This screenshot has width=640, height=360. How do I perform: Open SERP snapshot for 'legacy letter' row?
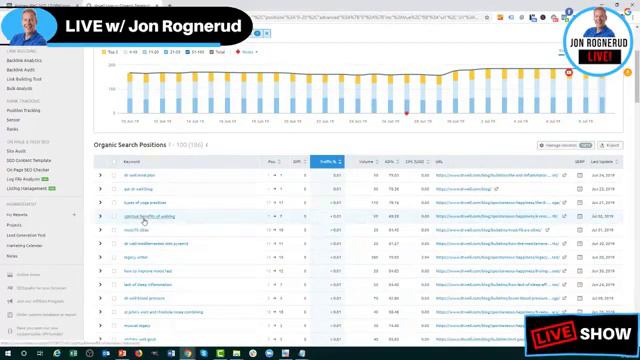[580, 257]
